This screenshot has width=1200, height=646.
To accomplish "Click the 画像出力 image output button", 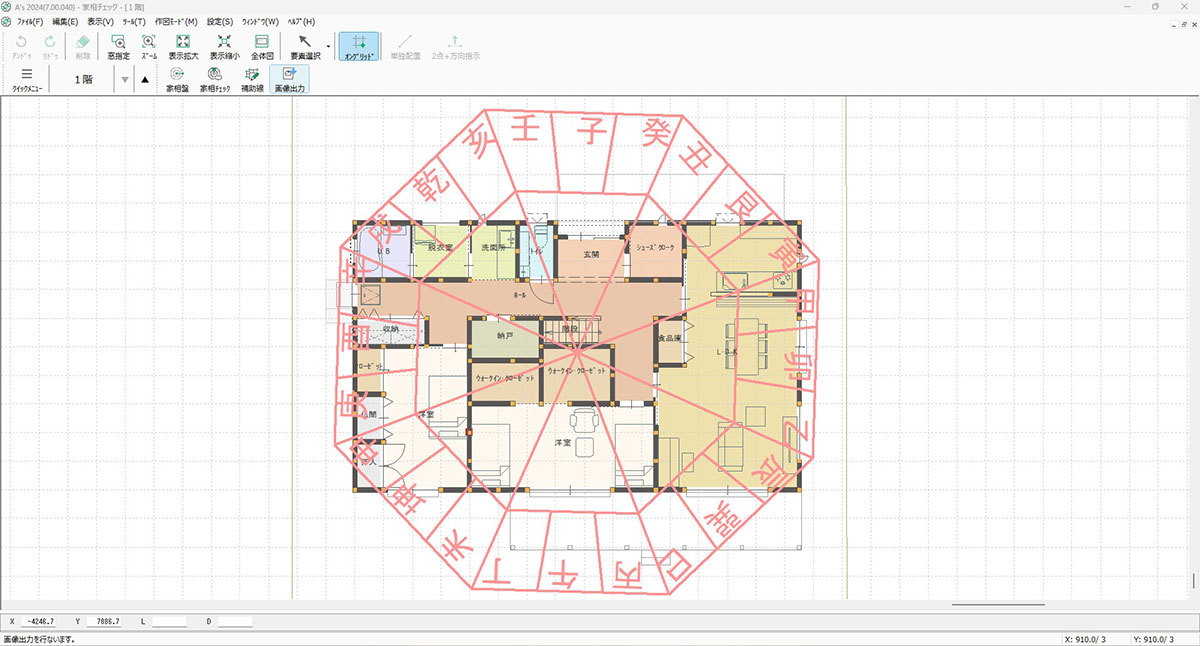I will (290, 79).
